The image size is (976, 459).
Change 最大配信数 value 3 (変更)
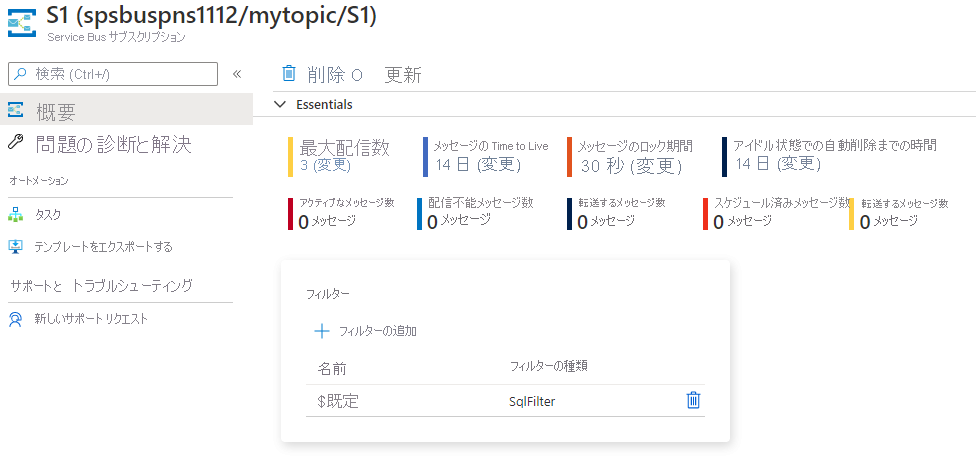[x=326, y=166]
